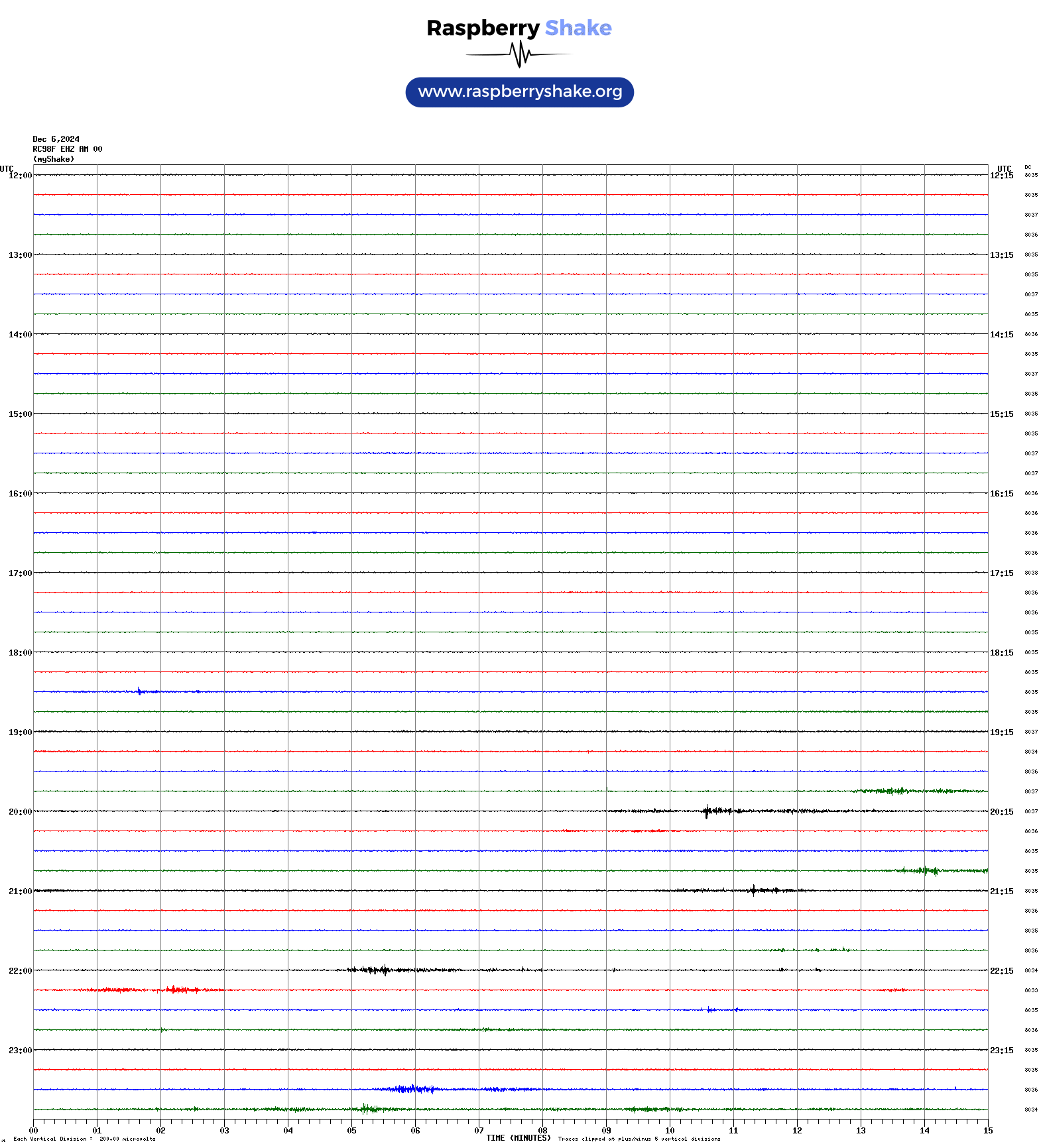Select the 15:00 left time label

pos(20,414)
